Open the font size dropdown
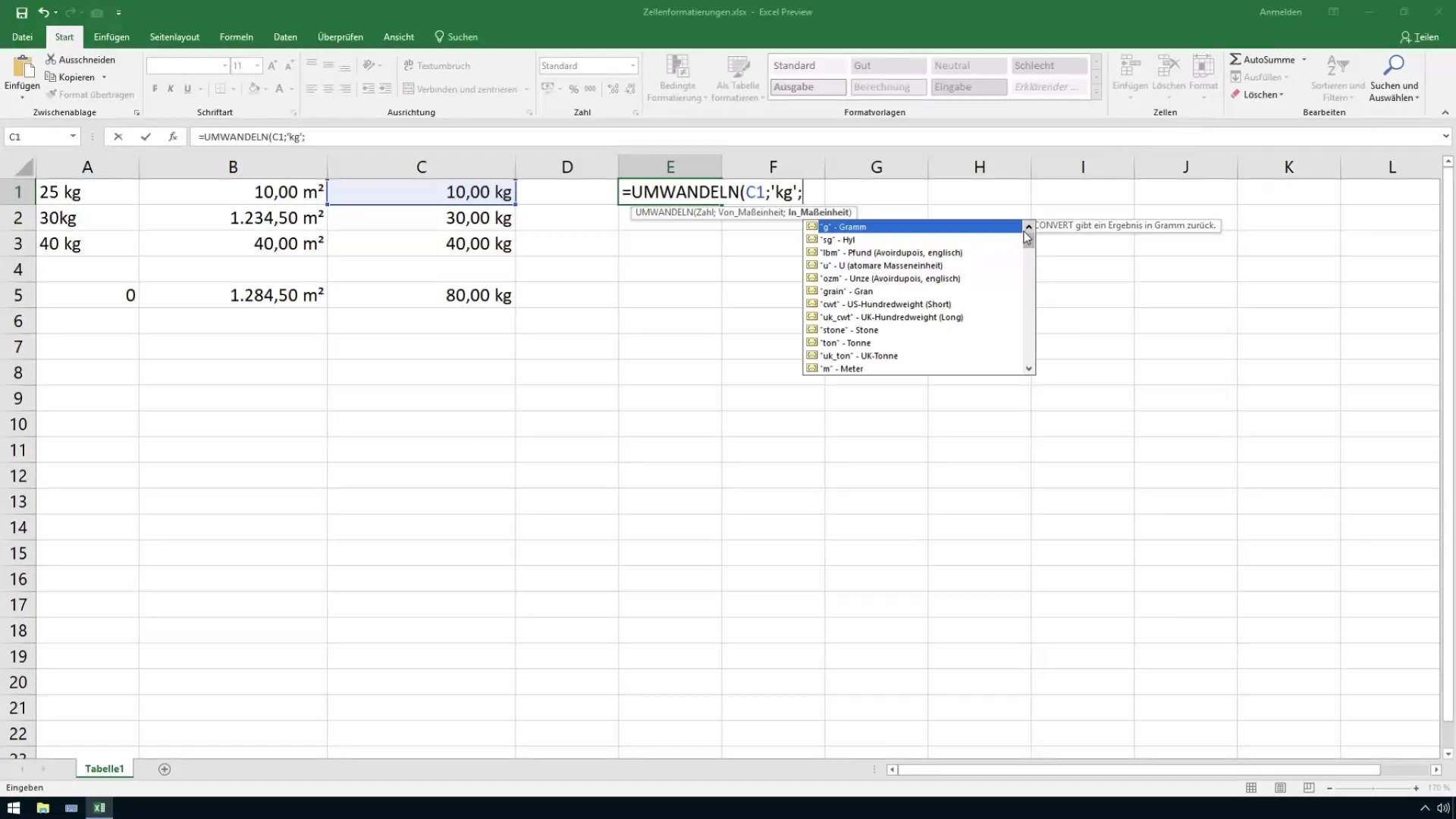 coord(258,65)
